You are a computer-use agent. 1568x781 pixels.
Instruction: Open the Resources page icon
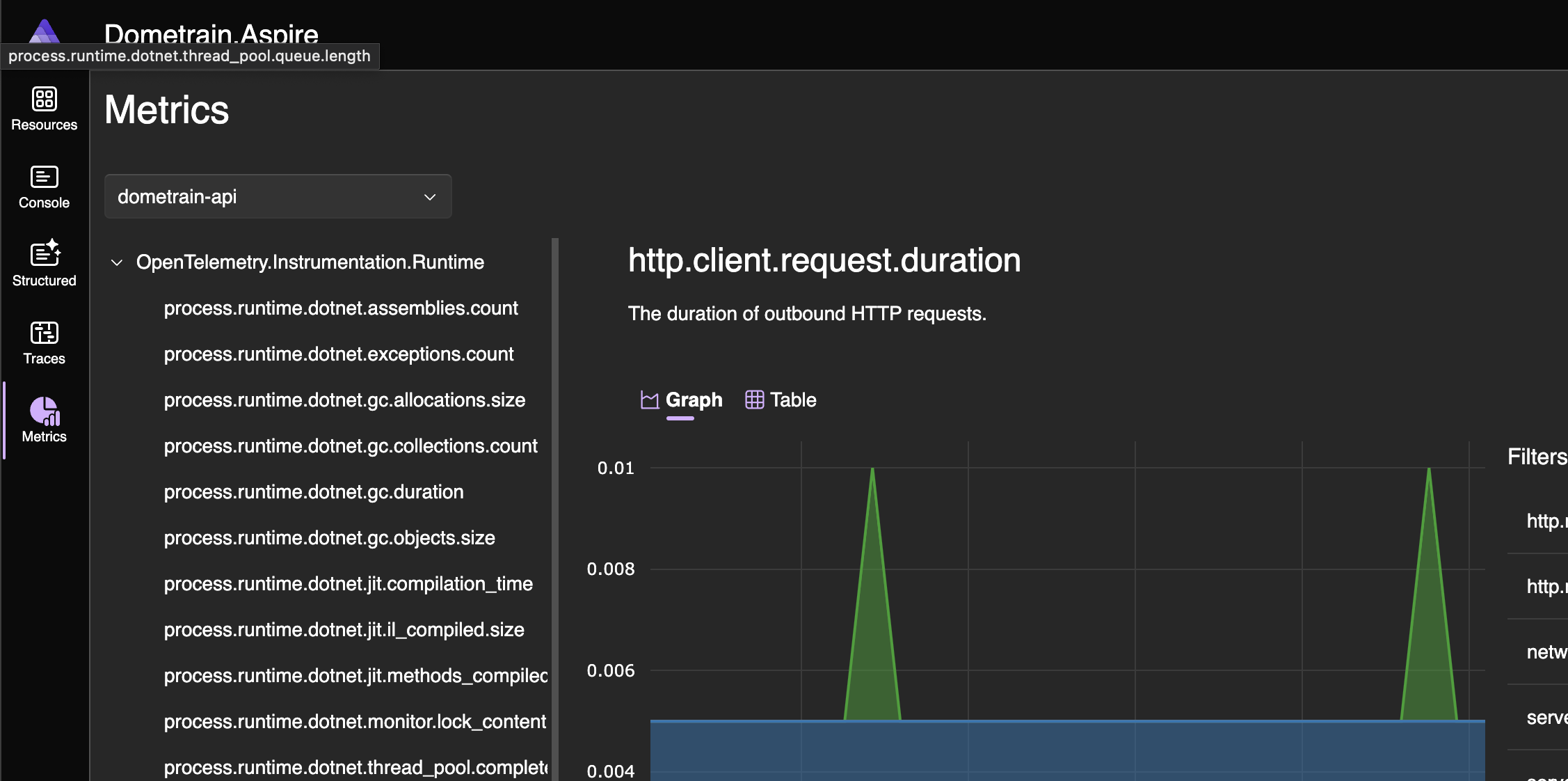tap(44, 99)
